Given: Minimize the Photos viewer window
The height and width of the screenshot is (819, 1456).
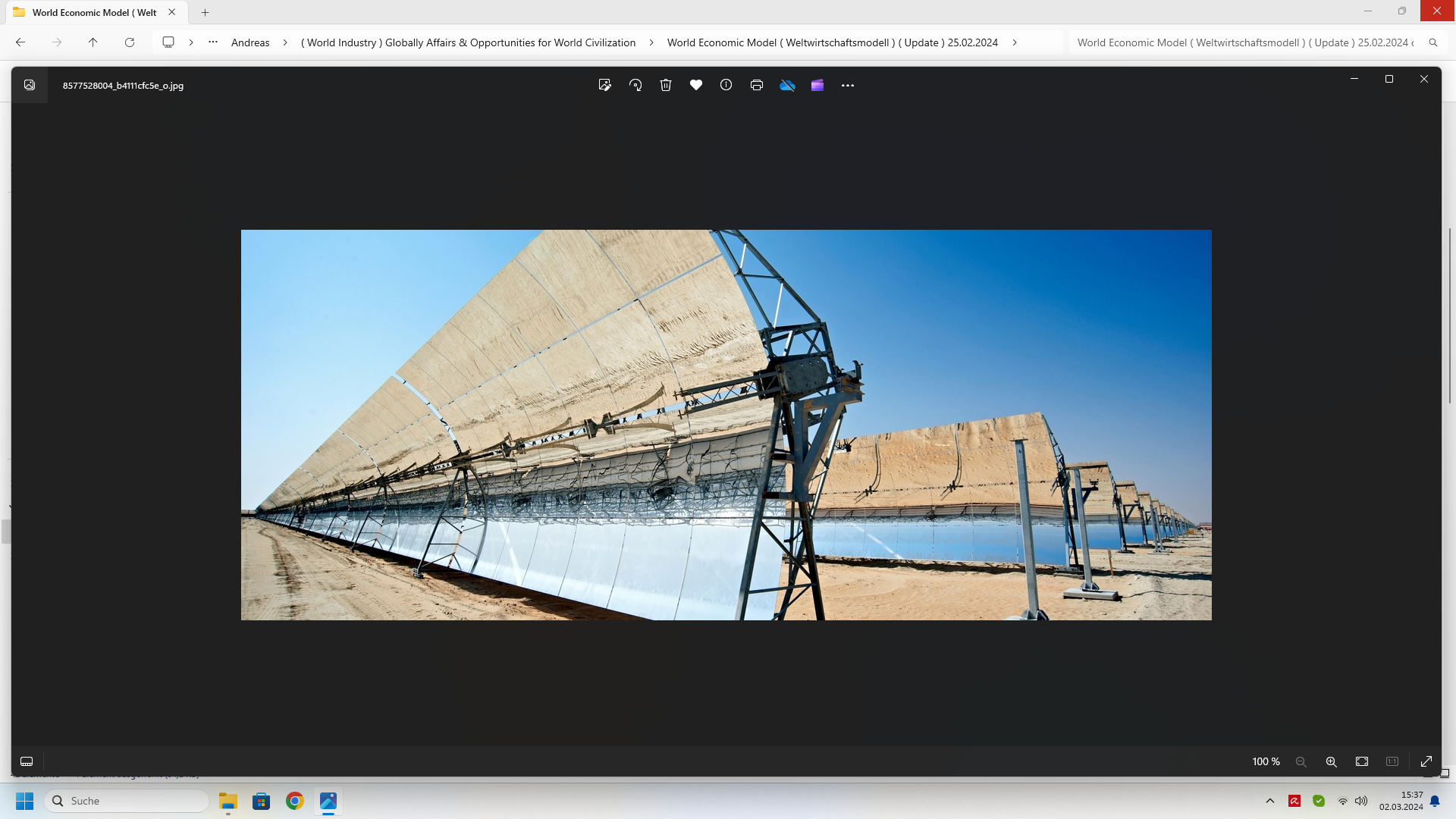Looking at the screenshot, I should [1354, 79].
